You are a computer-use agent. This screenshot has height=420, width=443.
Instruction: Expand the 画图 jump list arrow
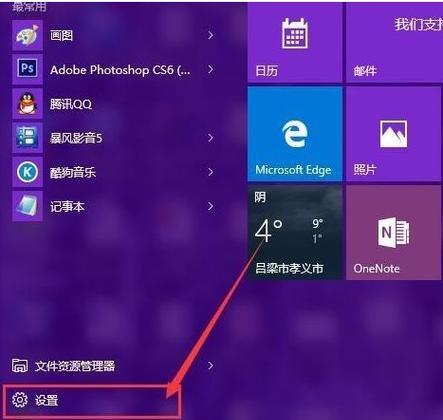point(210,35)
